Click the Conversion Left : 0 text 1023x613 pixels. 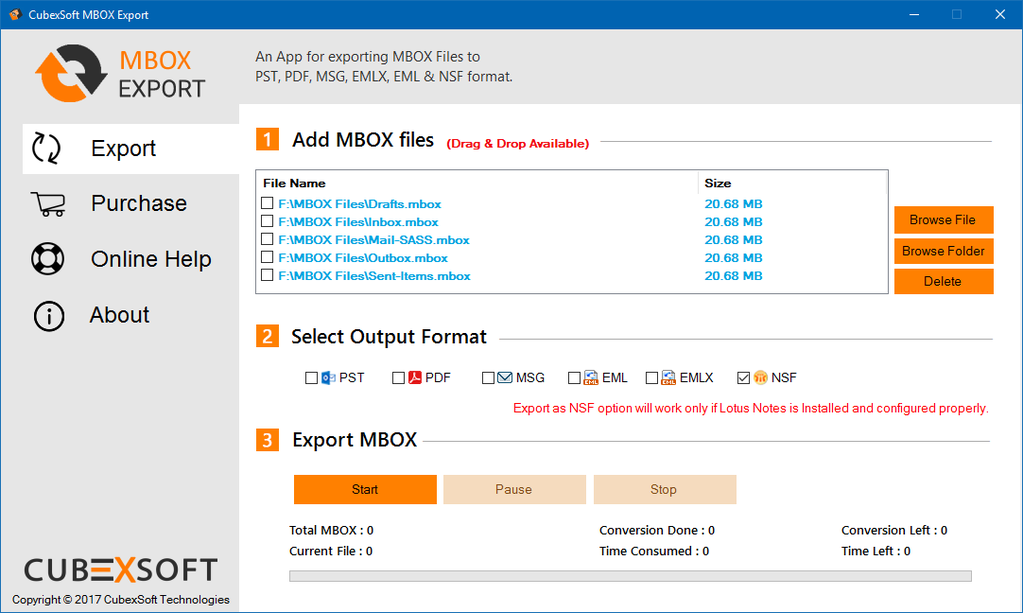click(x=894, y=530)
